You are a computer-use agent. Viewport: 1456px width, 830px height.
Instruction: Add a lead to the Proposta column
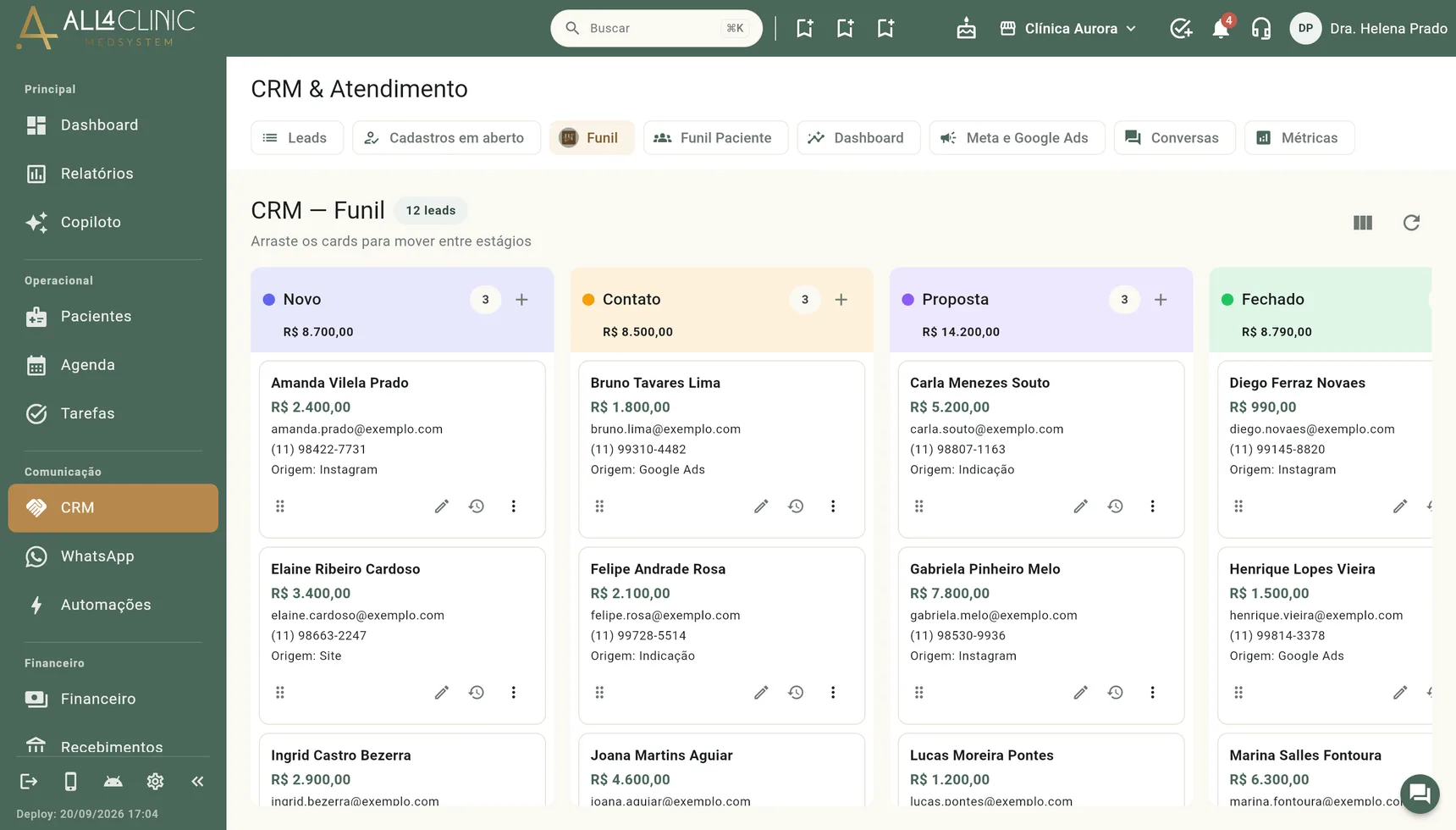(x=1161, y=300)
